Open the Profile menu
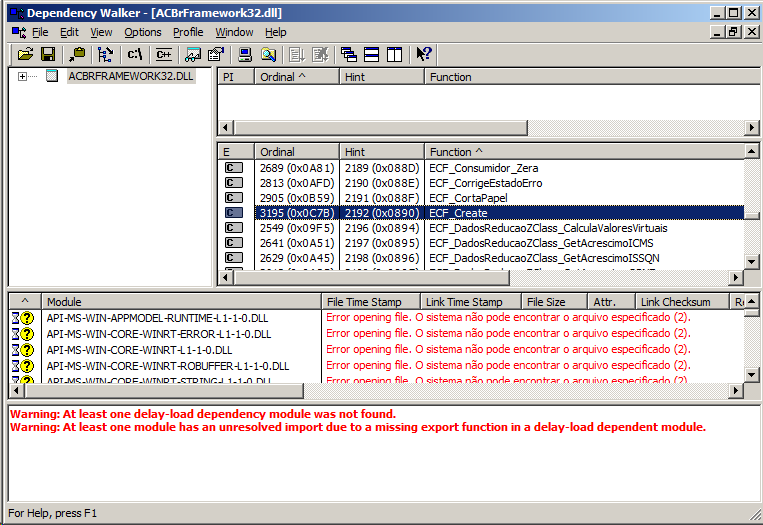Viewport: 763px width, 525px height. click(x=188, y=33)
